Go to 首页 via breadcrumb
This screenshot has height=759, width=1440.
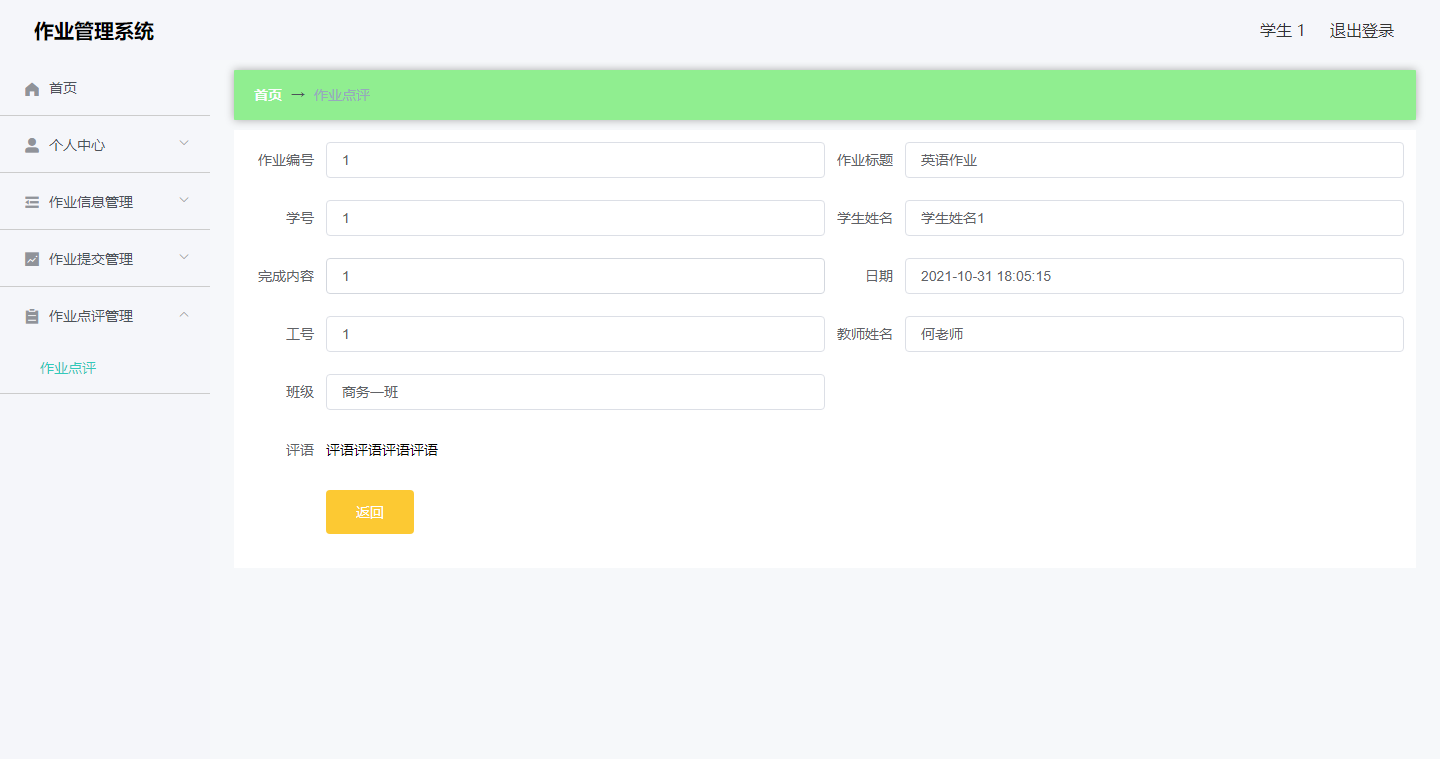(x=268, y=95)
